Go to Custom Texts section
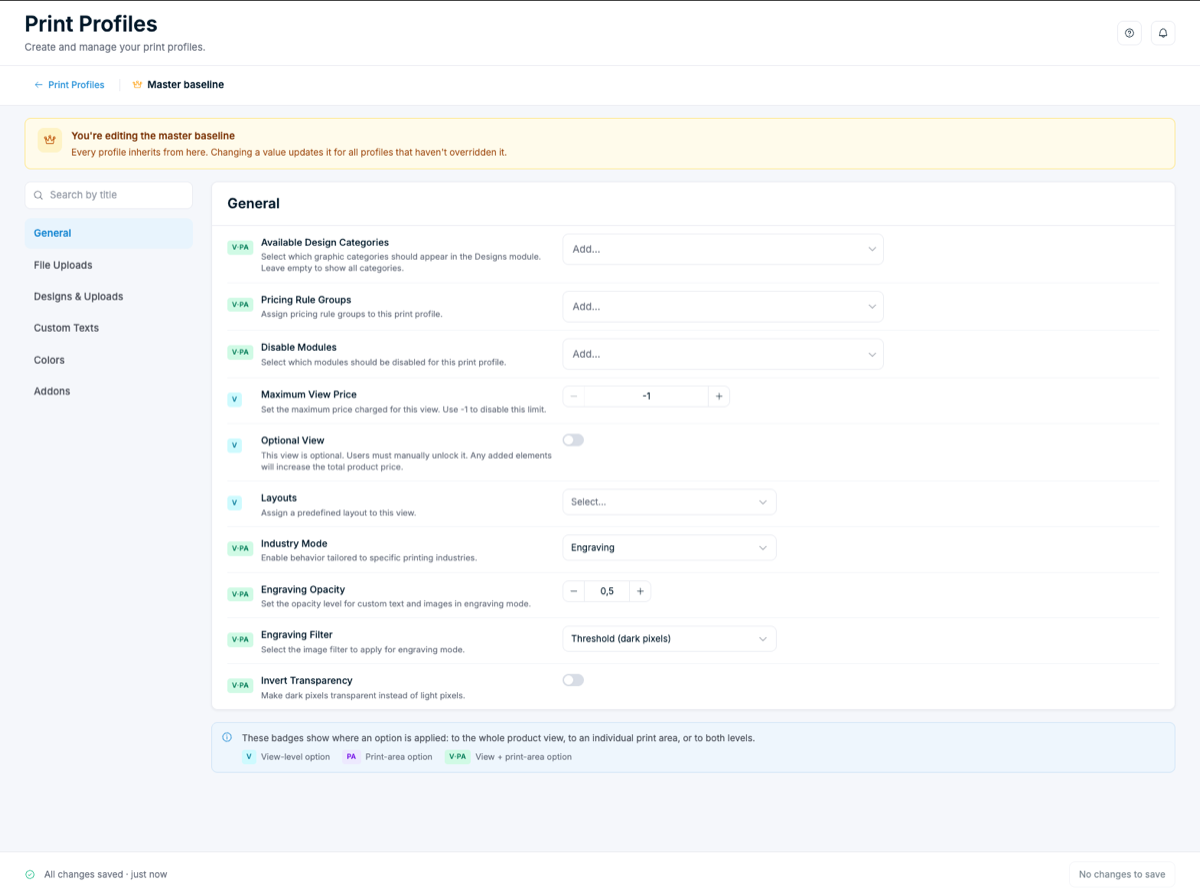The width and height of the screenshot is (1200, 896). (x=109, y=328)
